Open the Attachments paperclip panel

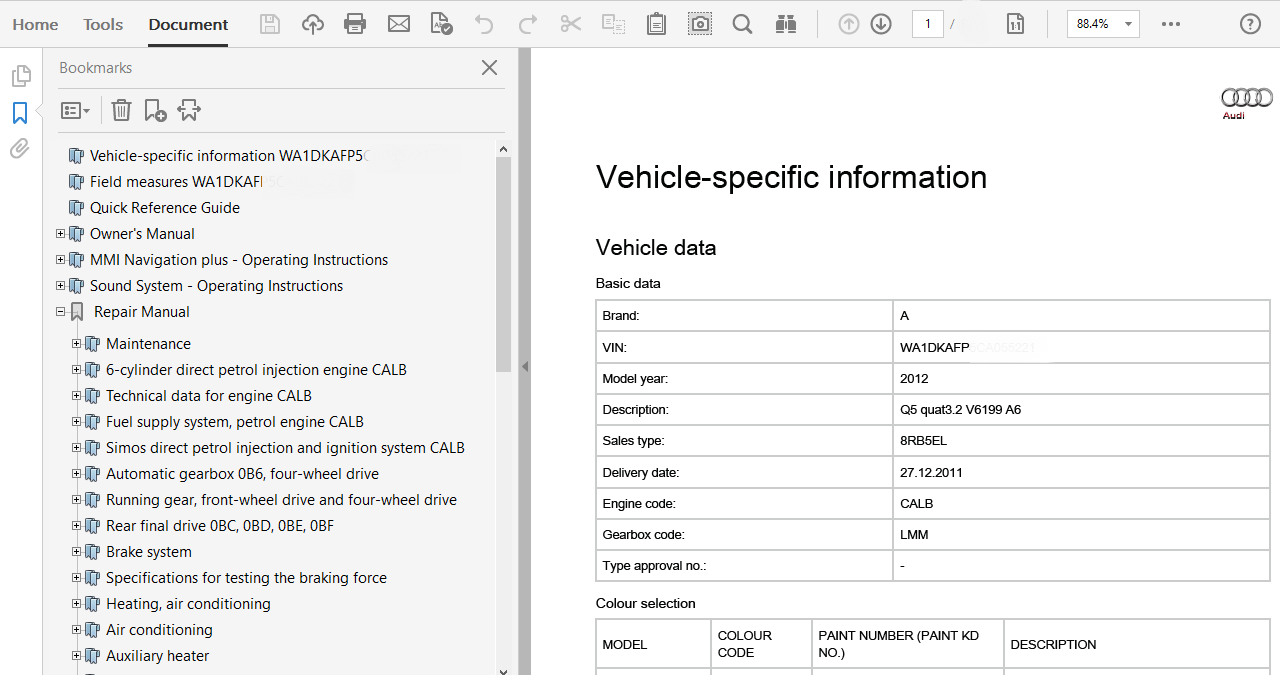coord(20,149)
